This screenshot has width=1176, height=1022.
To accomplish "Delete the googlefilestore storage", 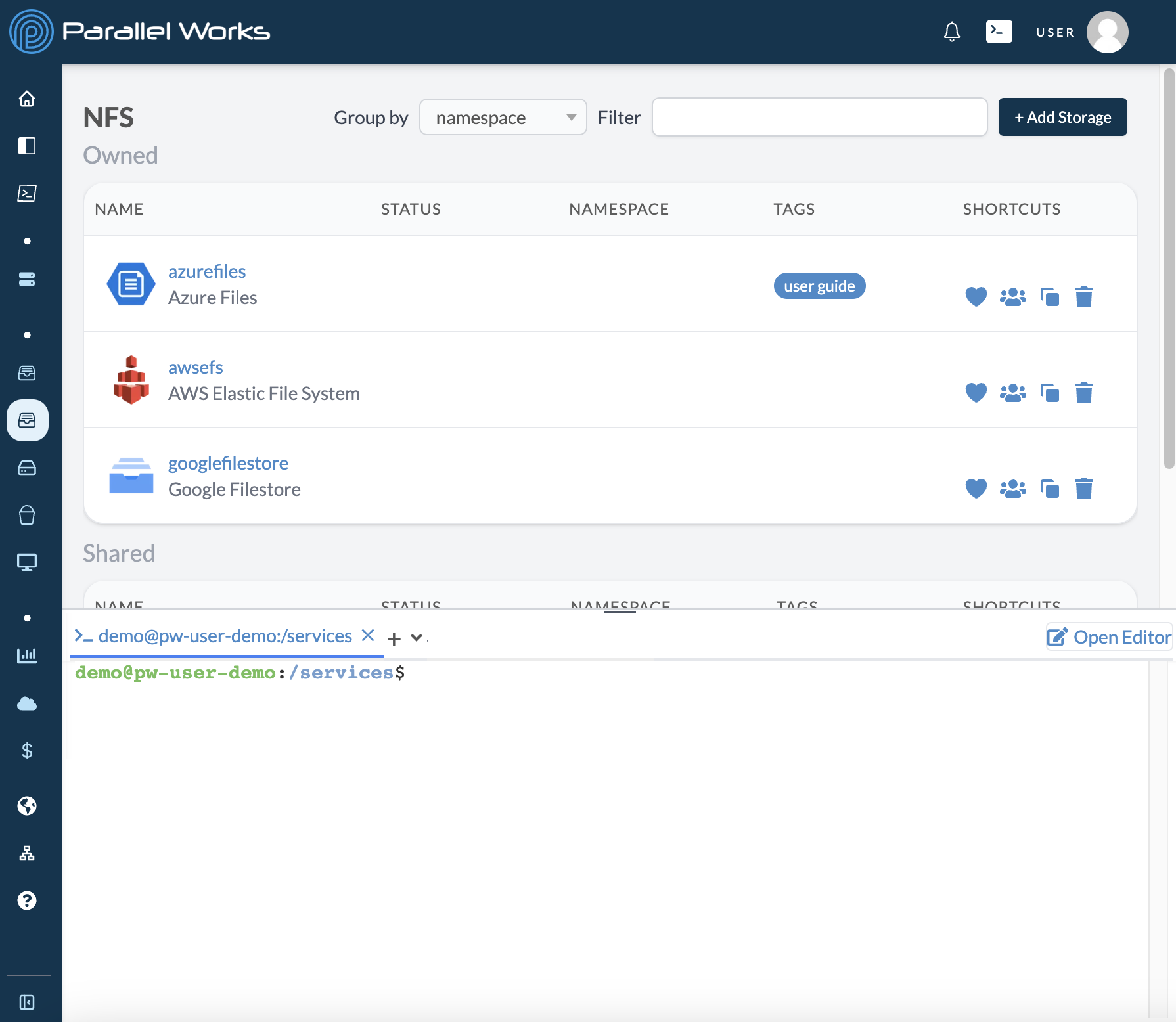I will pos(1084,489).
